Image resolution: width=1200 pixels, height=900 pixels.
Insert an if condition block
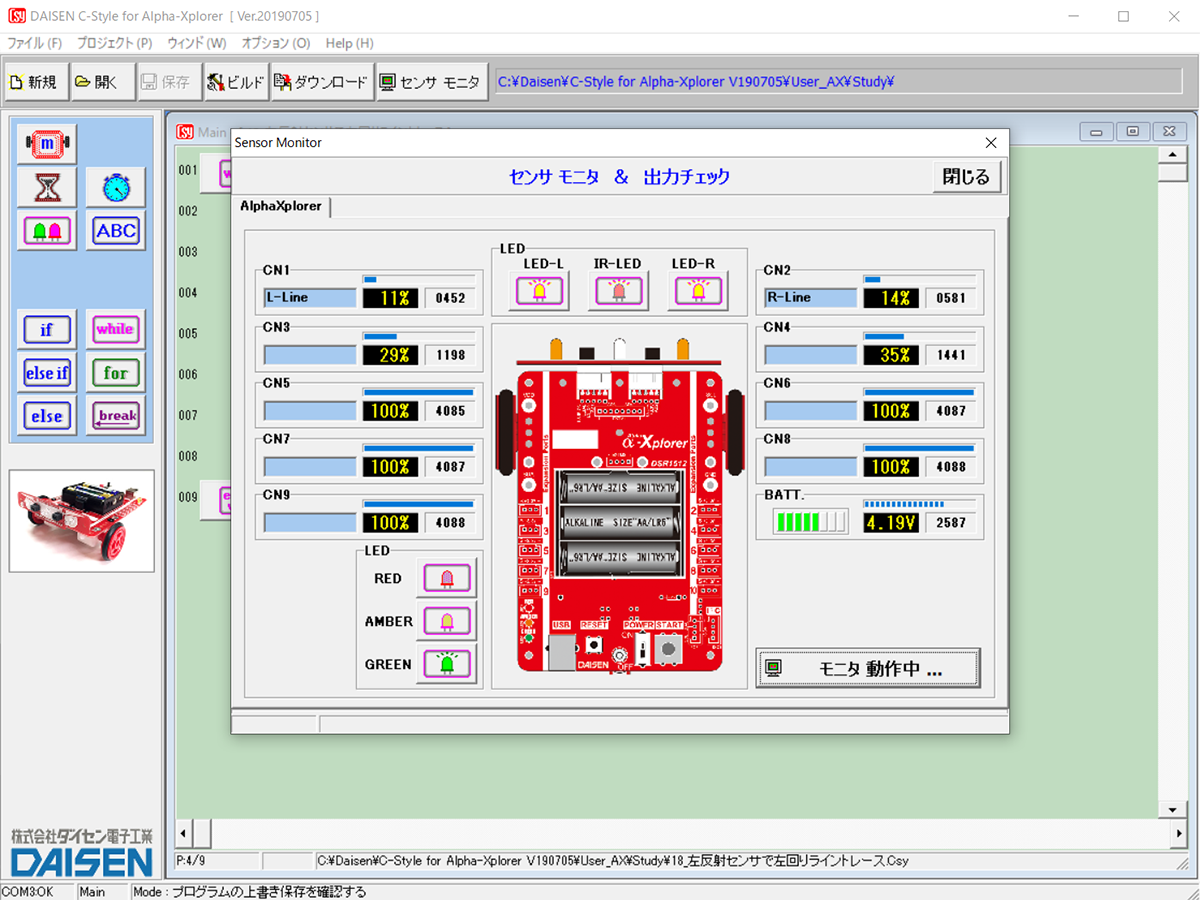pyautogui.click(x=46, y=329)
